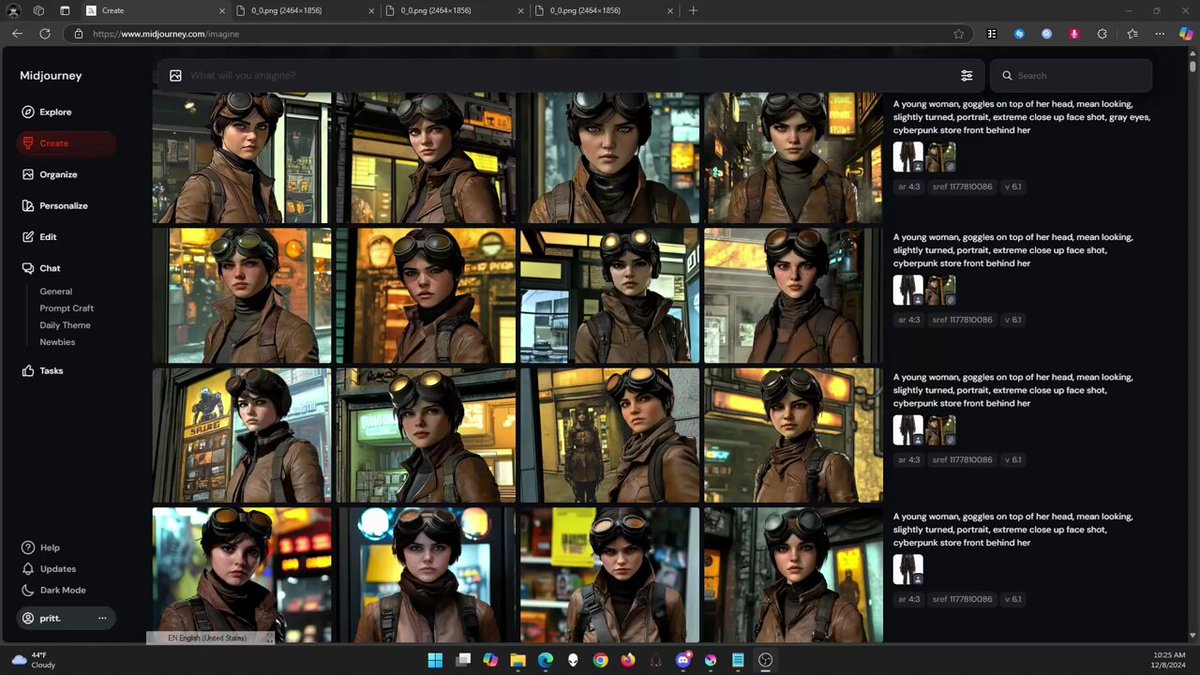
Task: Open image with robot poster storefront behind woman
Action: point(242,435)
